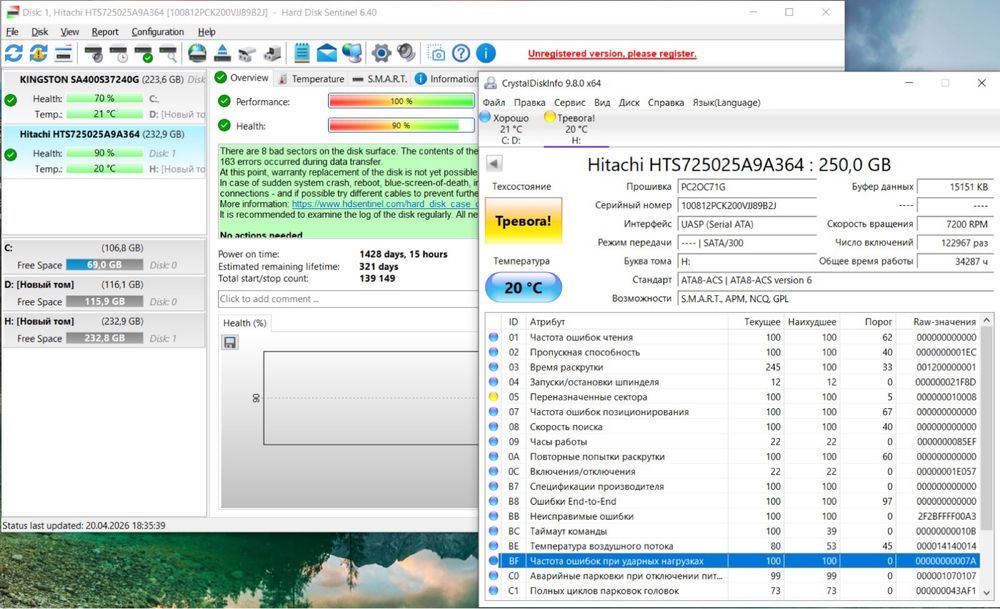The image size is (1000, 609).
Task: Click the blue question mark help icon
Action: pos(461,54)
